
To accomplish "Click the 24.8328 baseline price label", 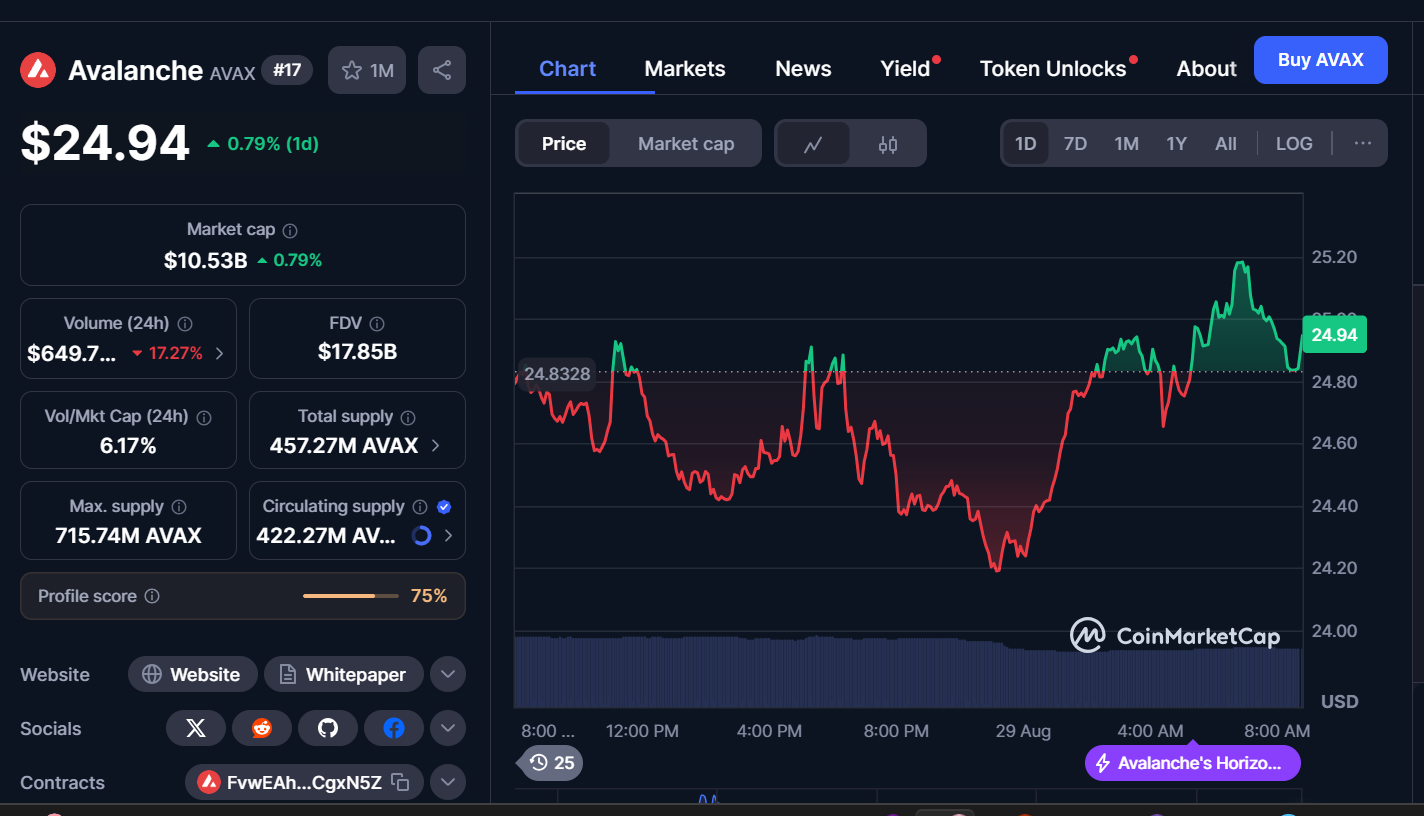I will pos(557,375).
